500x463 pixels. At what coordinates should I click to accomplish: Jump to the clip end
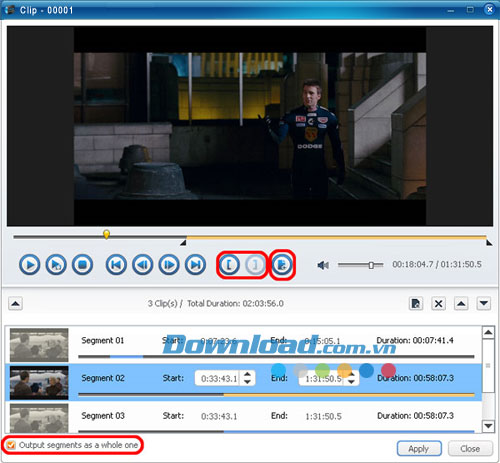click(195, 265)
